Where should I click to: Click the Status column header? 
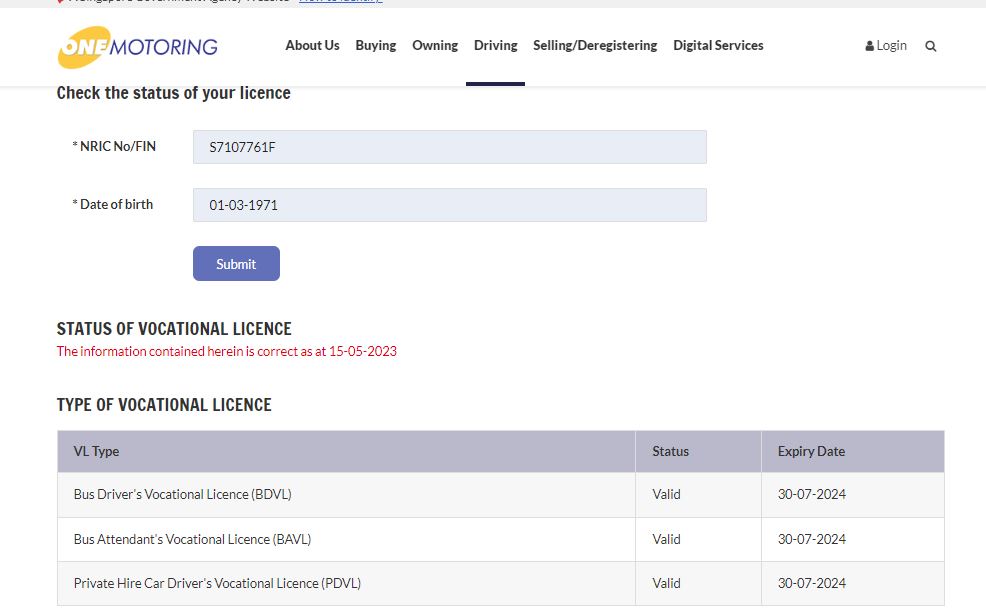pyautogui.click(x=670, y=451)
